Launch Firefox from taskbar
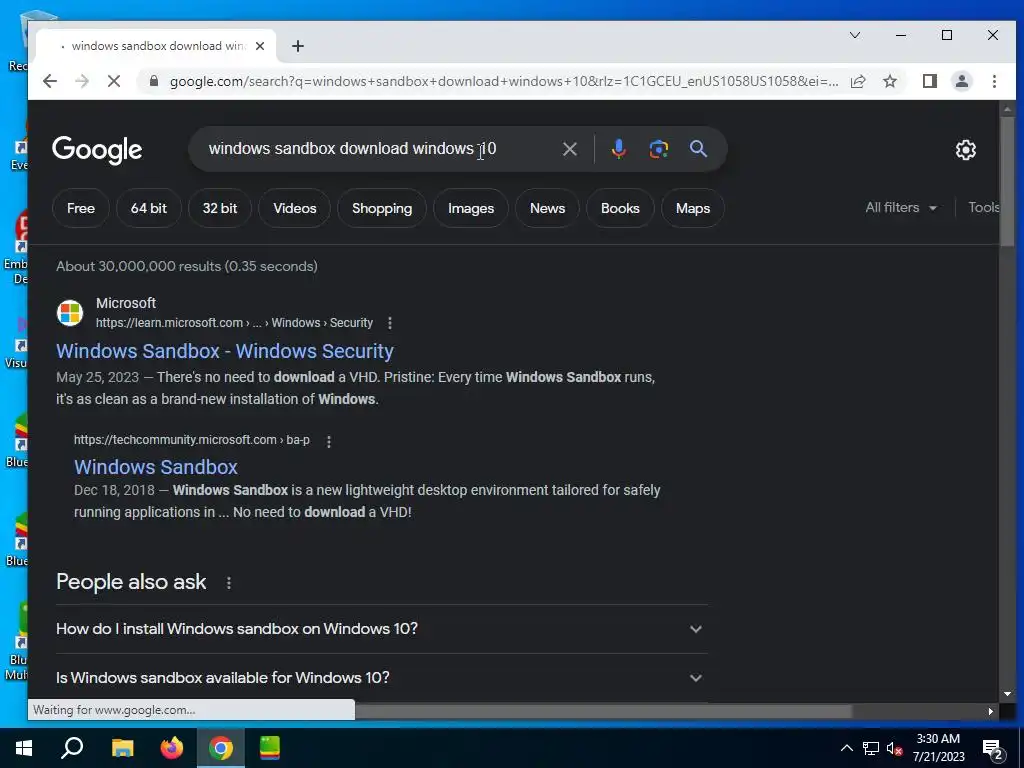 (x=172, y=748)
